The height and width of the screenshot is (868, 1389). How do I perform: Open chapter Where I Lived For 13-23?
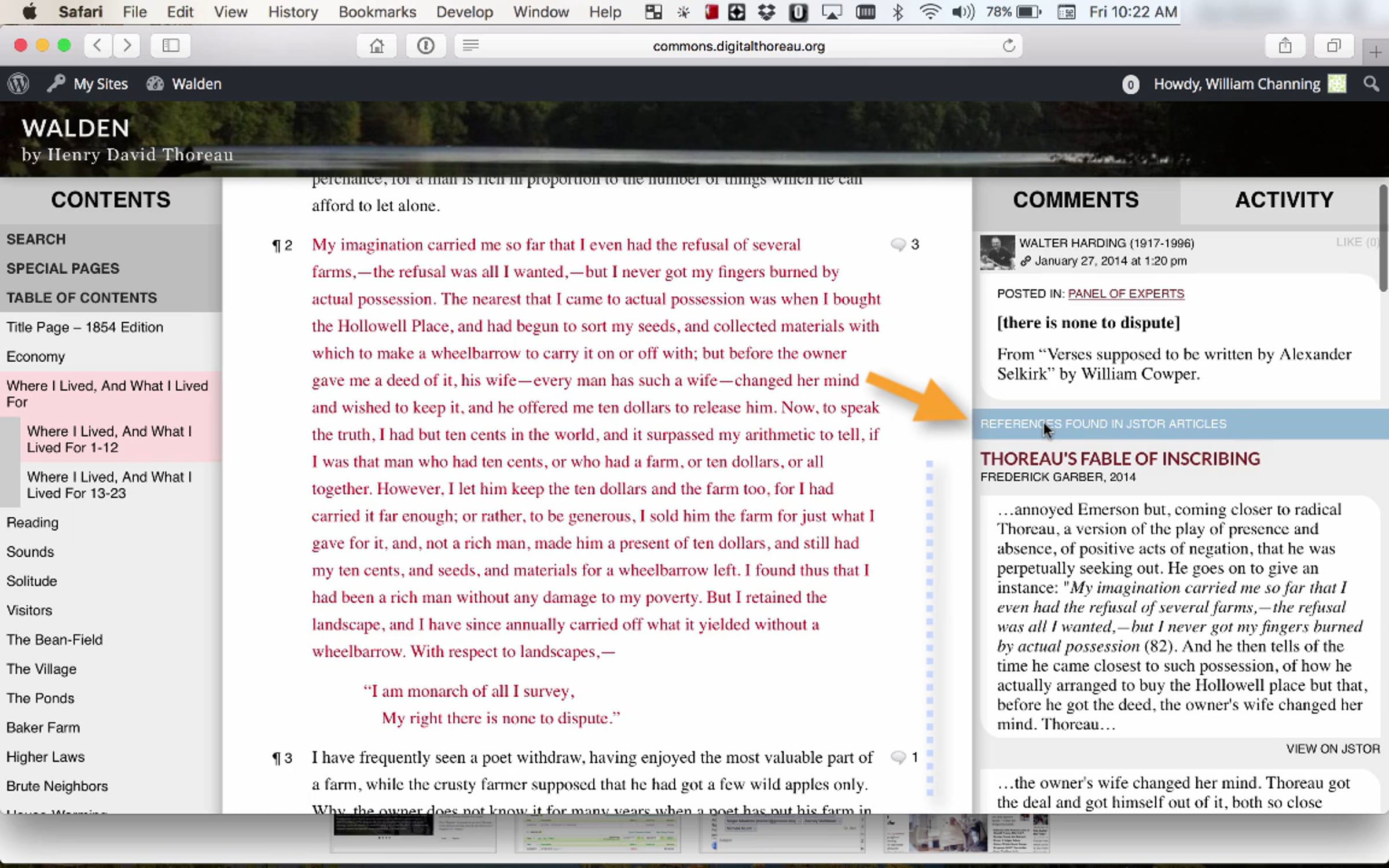[x=109, y=485]
